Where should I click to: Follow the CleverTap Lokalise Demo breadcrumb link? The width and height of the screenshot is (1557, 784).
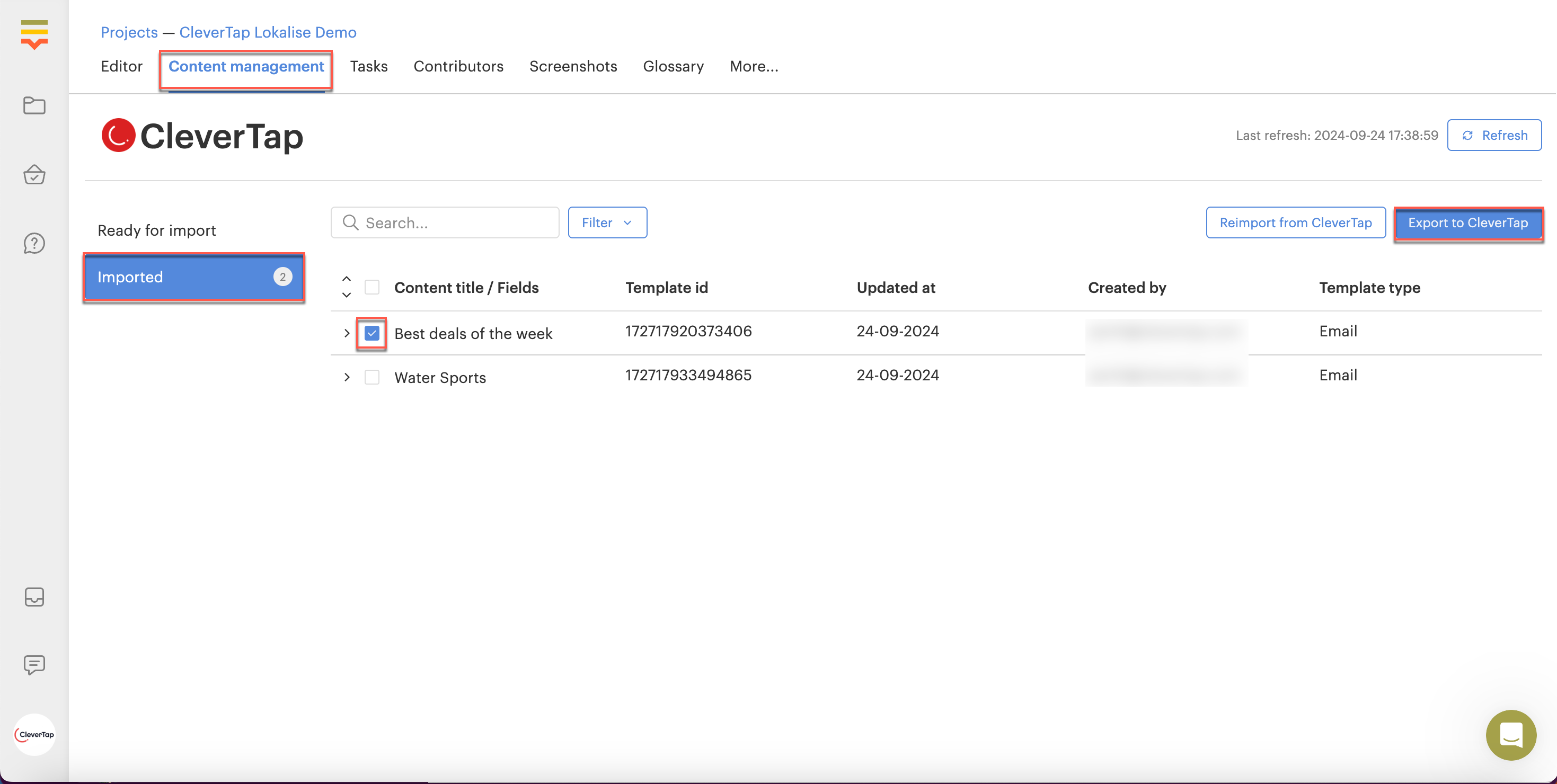(x=268, y=32)
